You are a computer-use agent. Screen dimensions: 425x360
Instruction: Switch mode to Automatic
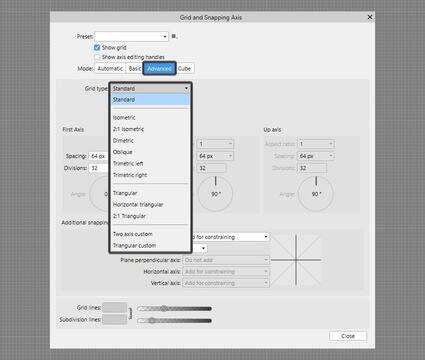[x=110, y=69]
